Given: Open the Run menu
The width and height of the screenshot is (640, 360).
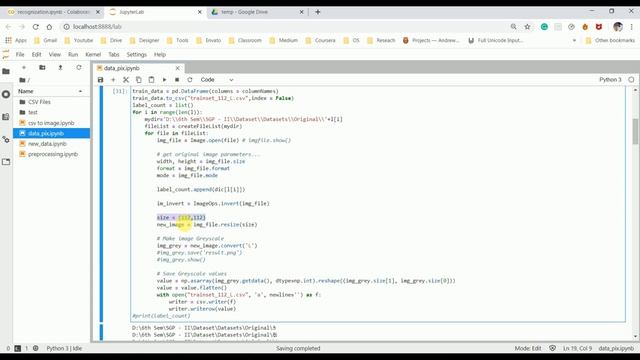Looking at the screenshot, I should (73, 54).
